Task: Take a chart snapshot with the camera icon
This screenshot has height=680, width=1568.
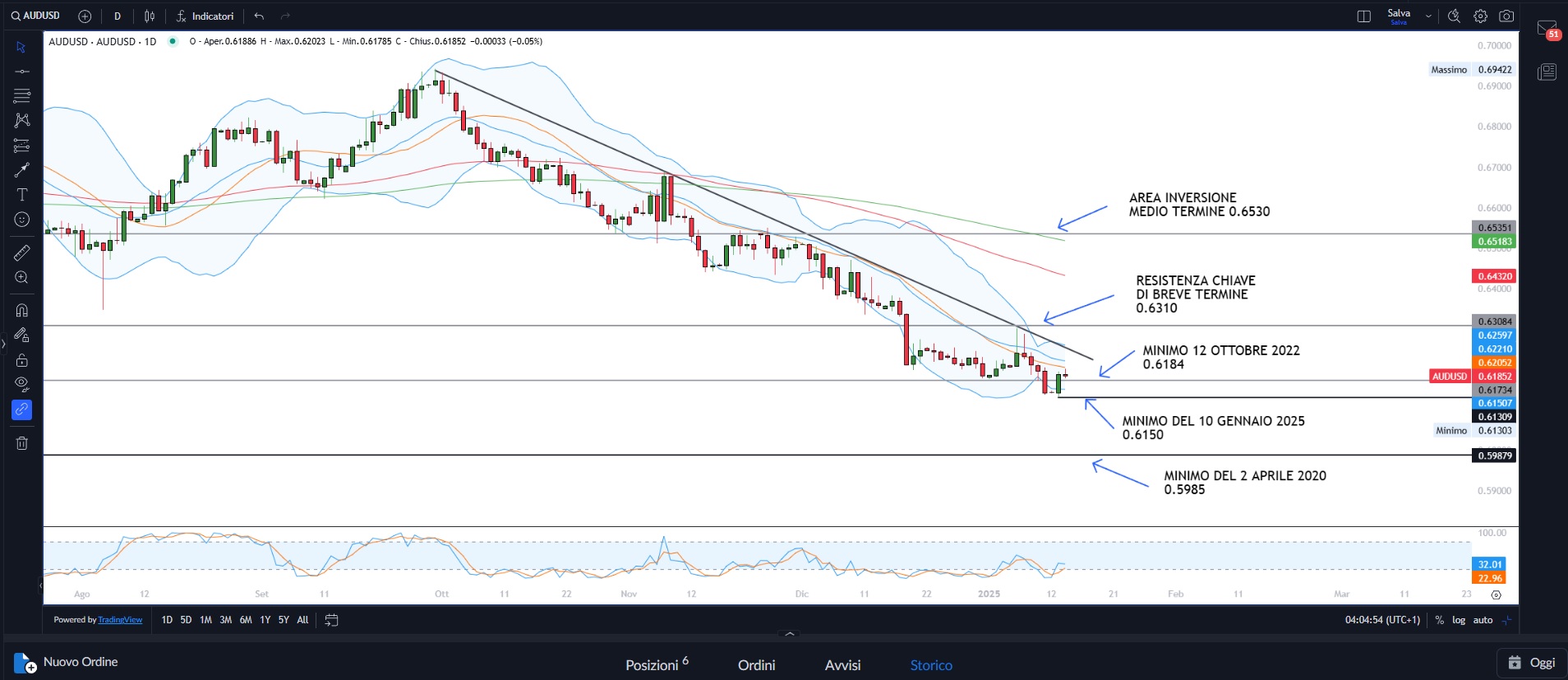Action: pos(1506,16)
